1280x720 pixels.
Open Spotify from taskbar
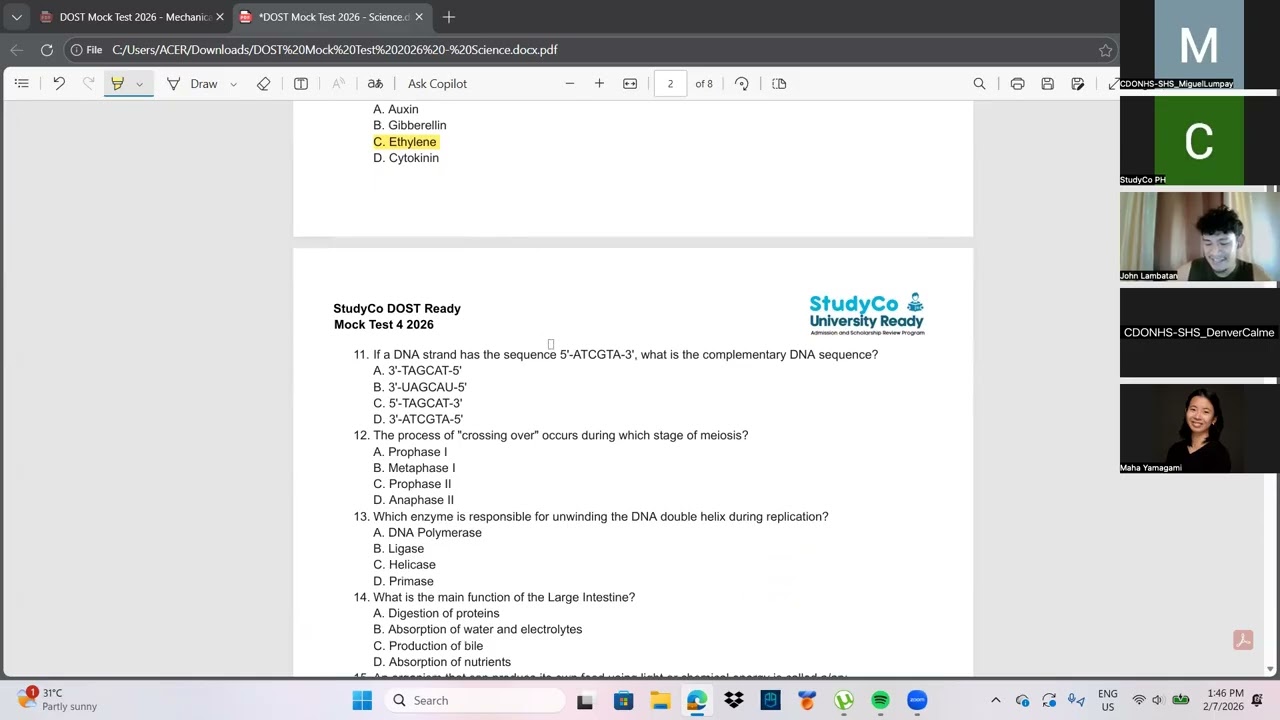pos(880,701)
